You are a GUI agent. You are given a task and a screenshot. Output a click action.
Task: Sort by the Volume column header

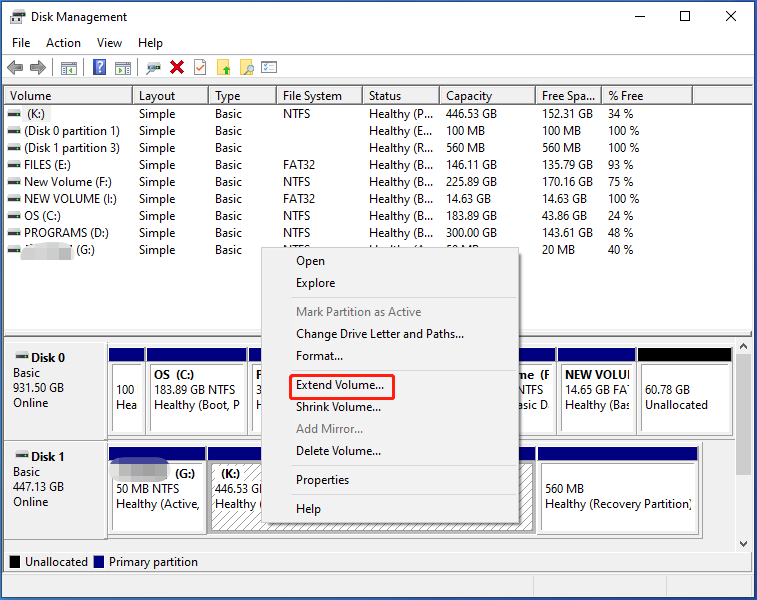click(x=68, y=96)
